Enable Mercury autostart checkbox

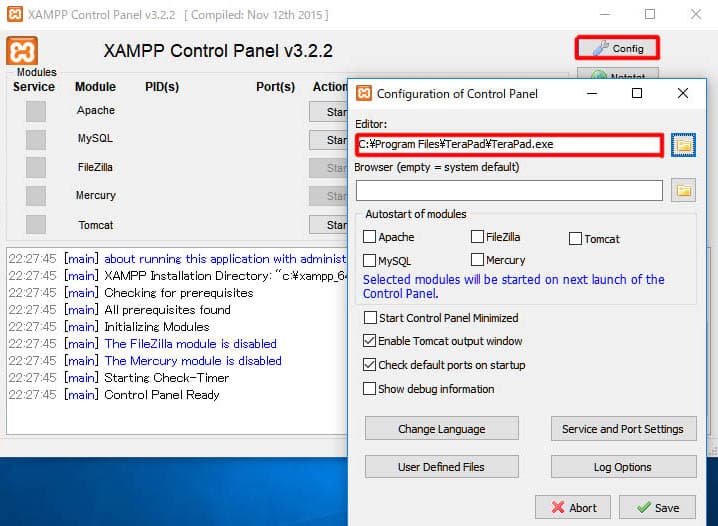(477, 260)
